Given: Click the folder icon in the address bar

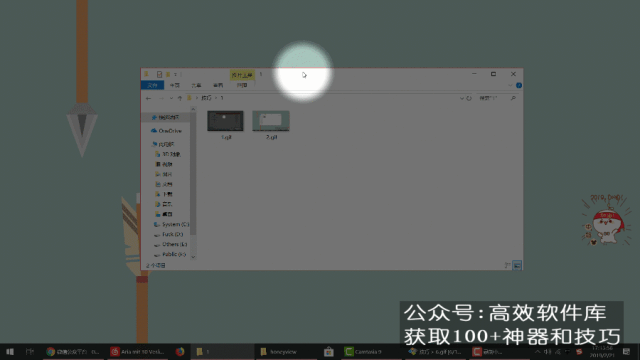Looking at the screenshot, I should [189, 98].
